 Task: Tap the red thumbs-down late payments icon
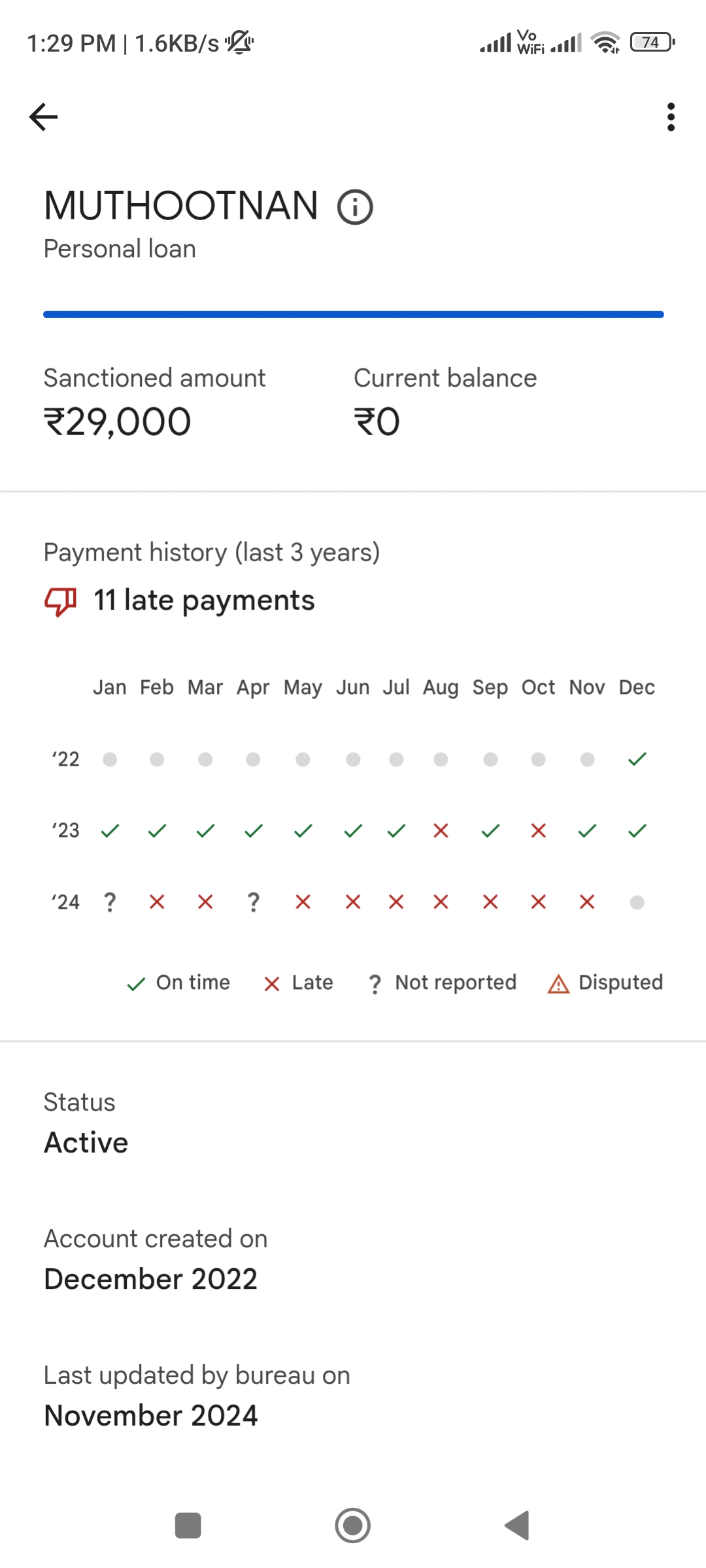tap(60, 601)
